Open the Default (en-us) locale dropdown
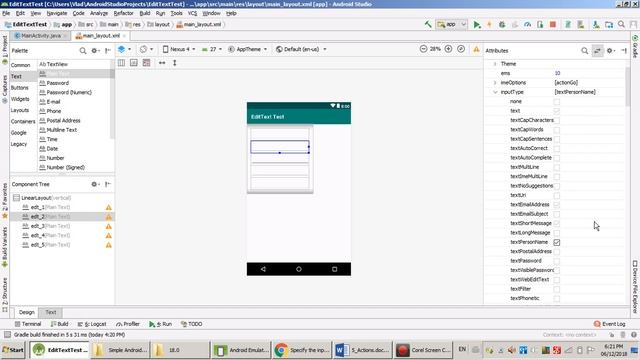640x360 pixels. pos(301,49)
